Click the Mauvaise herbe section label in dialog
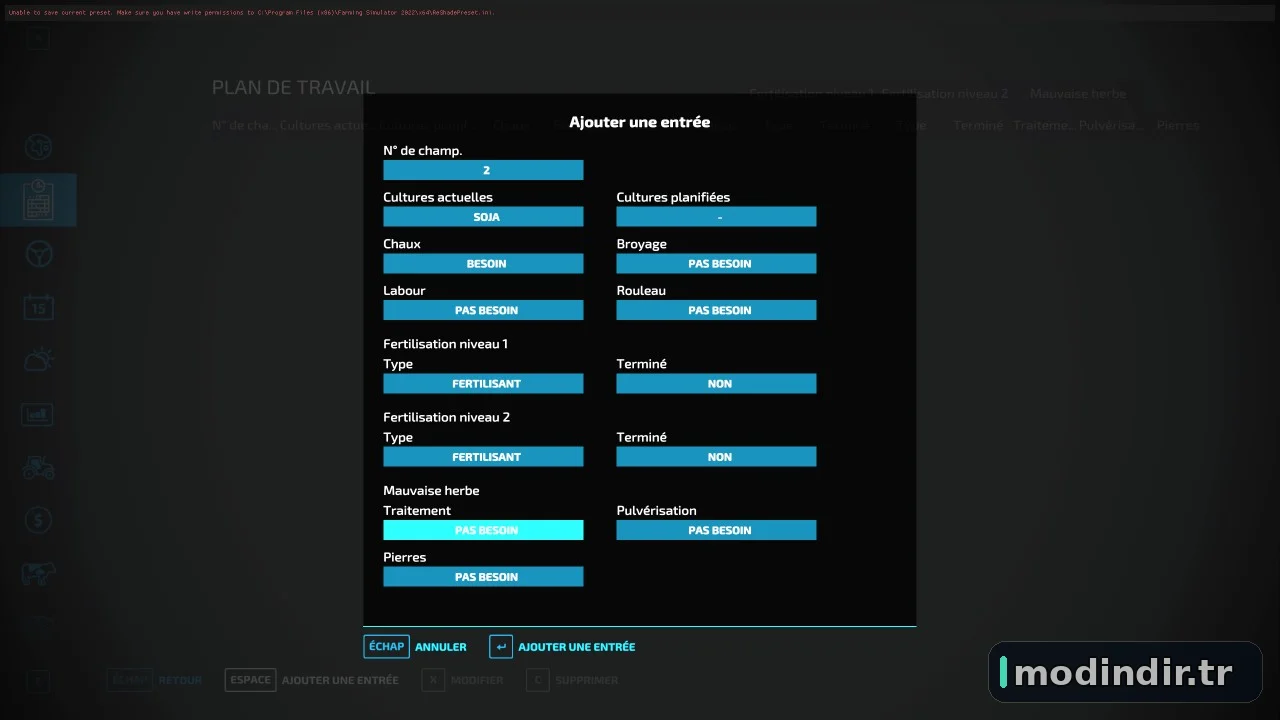The height and width of the screenshot is (720, 1280). click(x=431, y=491)
